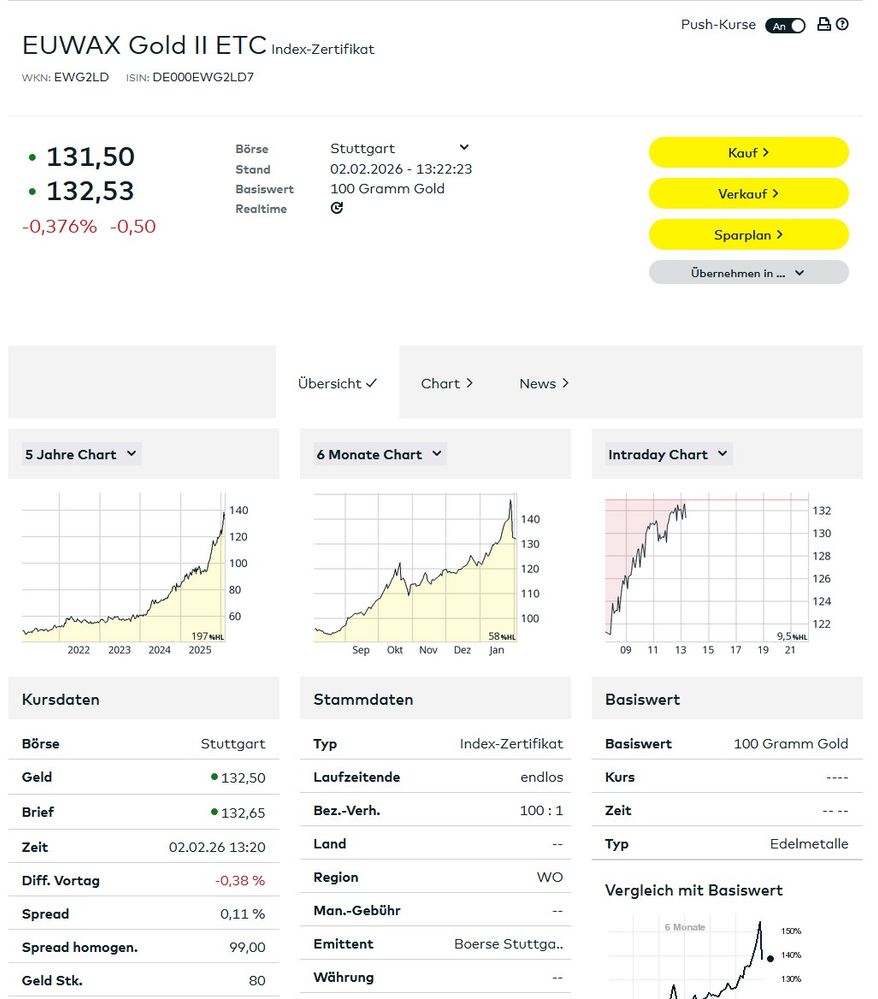The width and height of the screenshot is (878, 999).
Task: Expand the Börse Stuttgart dropdown
Action: pos(400,148)
